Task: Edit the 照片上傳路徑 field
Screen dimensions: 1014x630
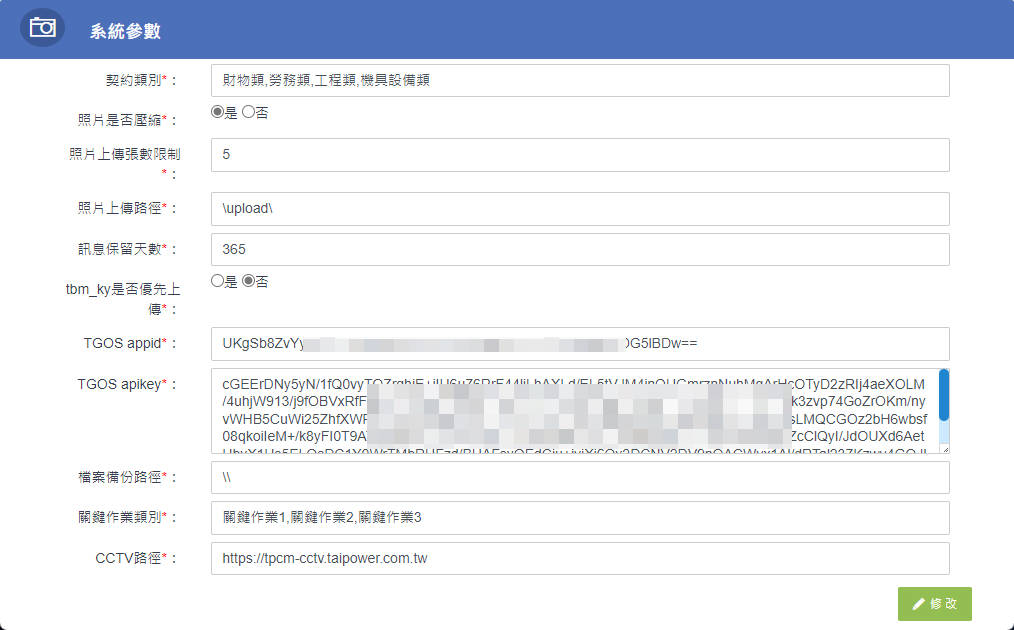Action: (580, 208)
